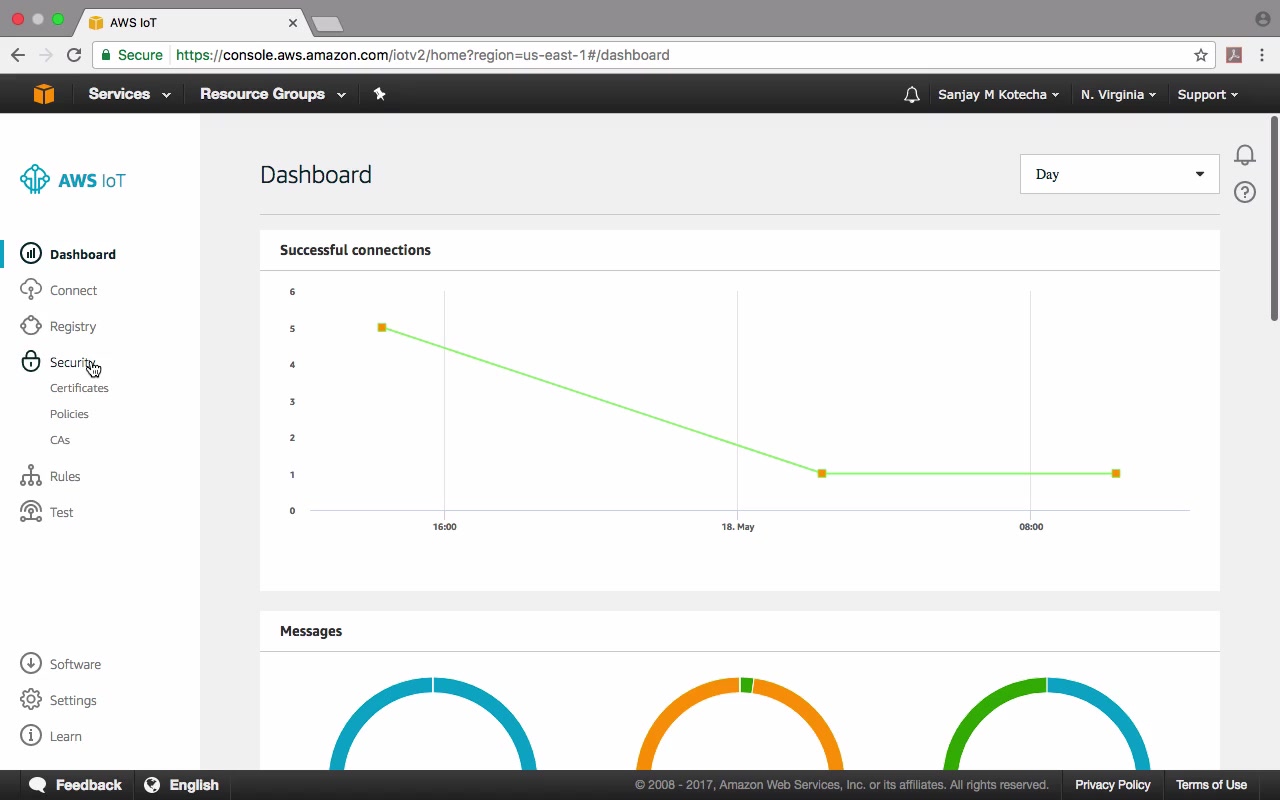Open the AWS alerts bell in top navbar

(x=911, y=94)
